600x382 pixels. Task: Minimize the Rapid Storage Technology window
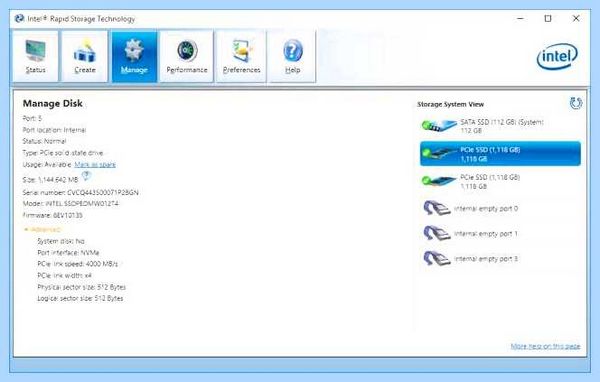[x=520, y=18]
